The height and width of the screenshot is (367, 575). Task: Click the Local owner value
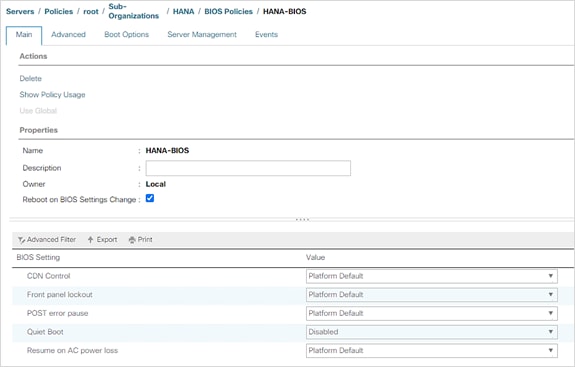155,184
